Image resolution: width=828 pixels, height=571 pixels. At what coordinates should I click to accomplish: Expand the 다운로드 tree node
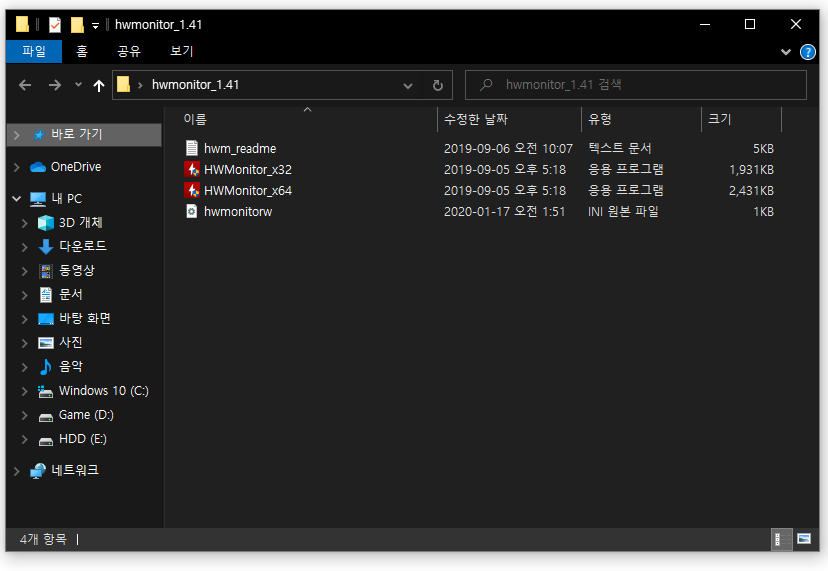click(24, 247)
